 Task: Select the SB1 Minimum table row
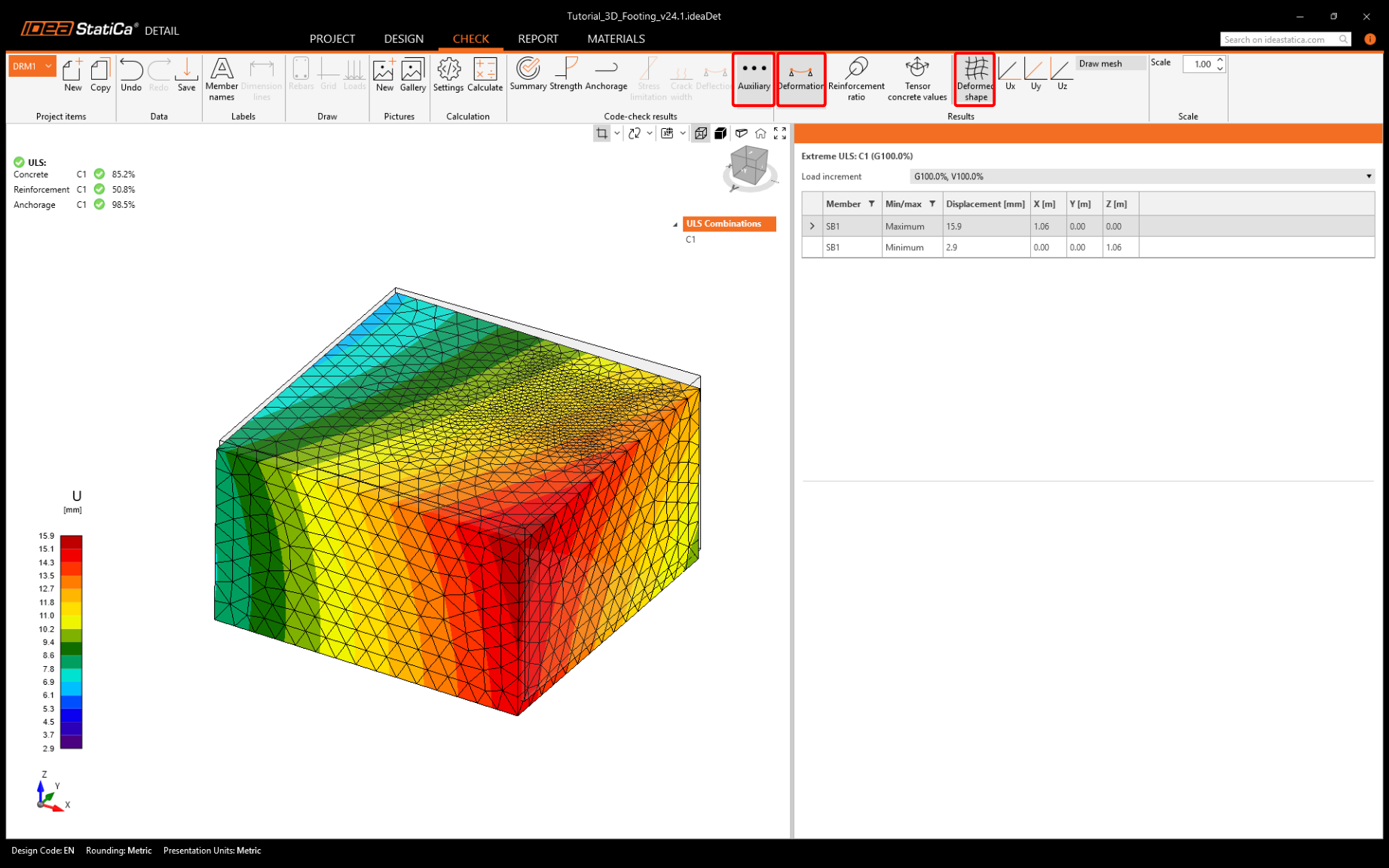click(x=1088, y=247)
